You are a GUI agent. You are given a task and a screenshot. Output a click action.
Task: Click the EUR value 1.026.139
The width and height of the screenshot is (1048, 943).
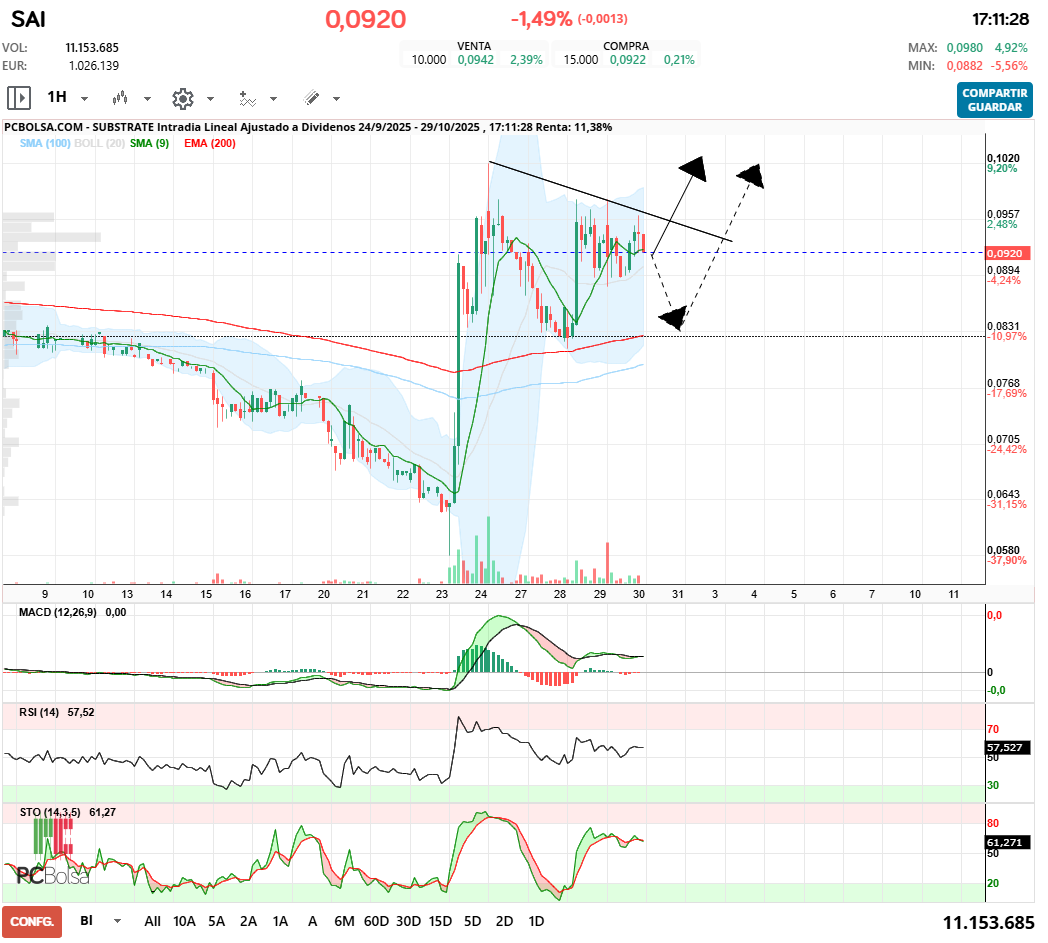[94, 65]
